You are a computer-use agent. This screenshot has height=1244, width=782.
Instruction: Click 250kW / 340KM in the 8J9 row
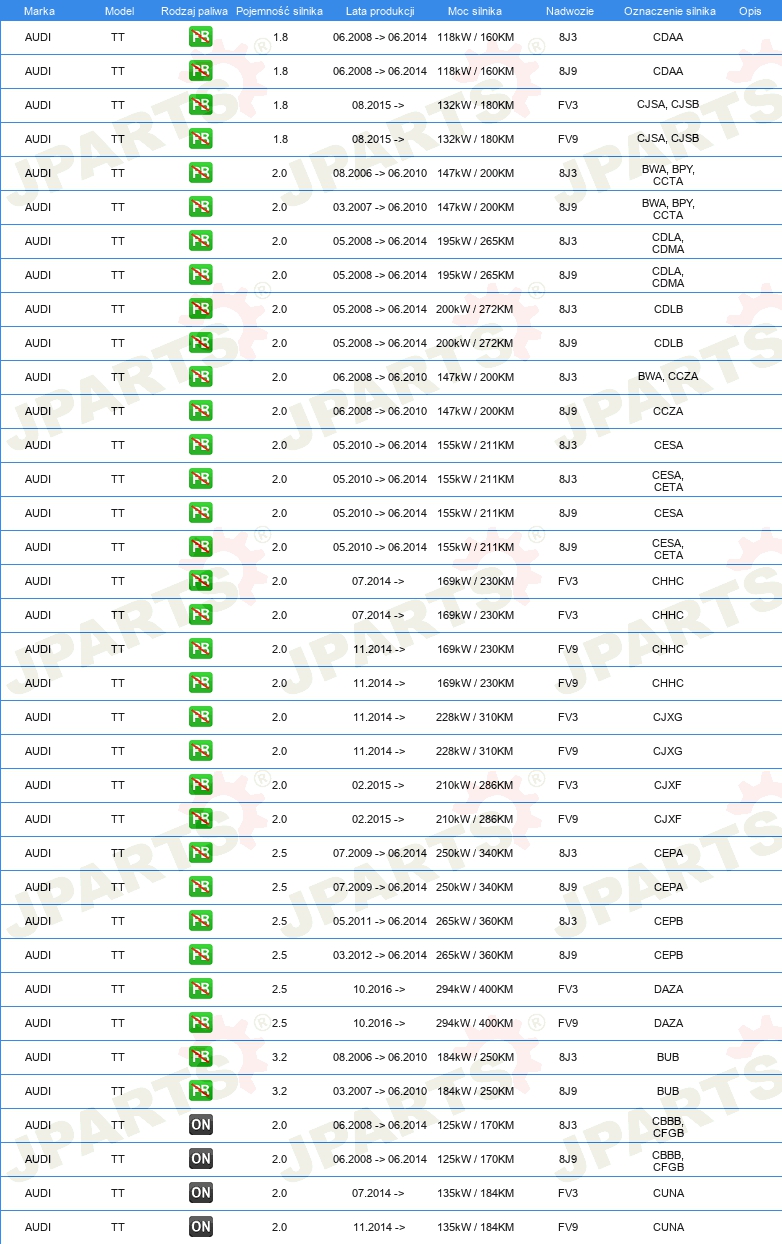pos(475,887)
